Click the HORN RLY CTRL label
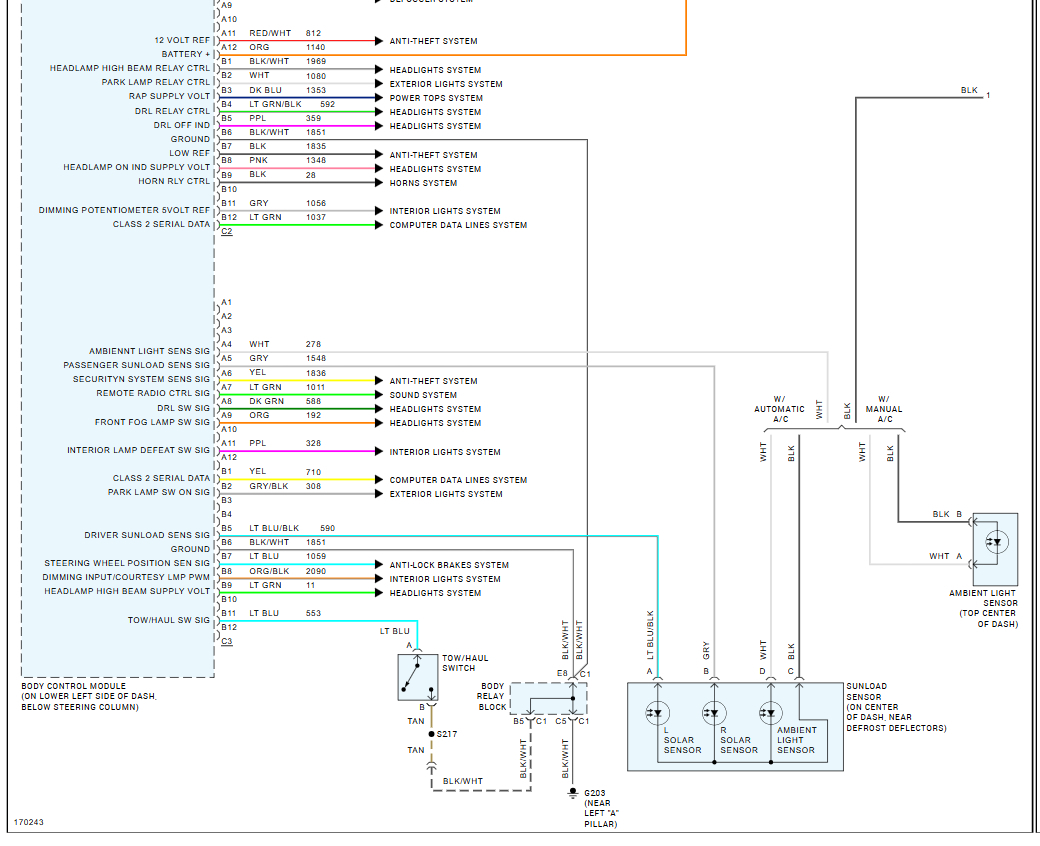This screenshot has width=1040, height=846. (174, 181)
